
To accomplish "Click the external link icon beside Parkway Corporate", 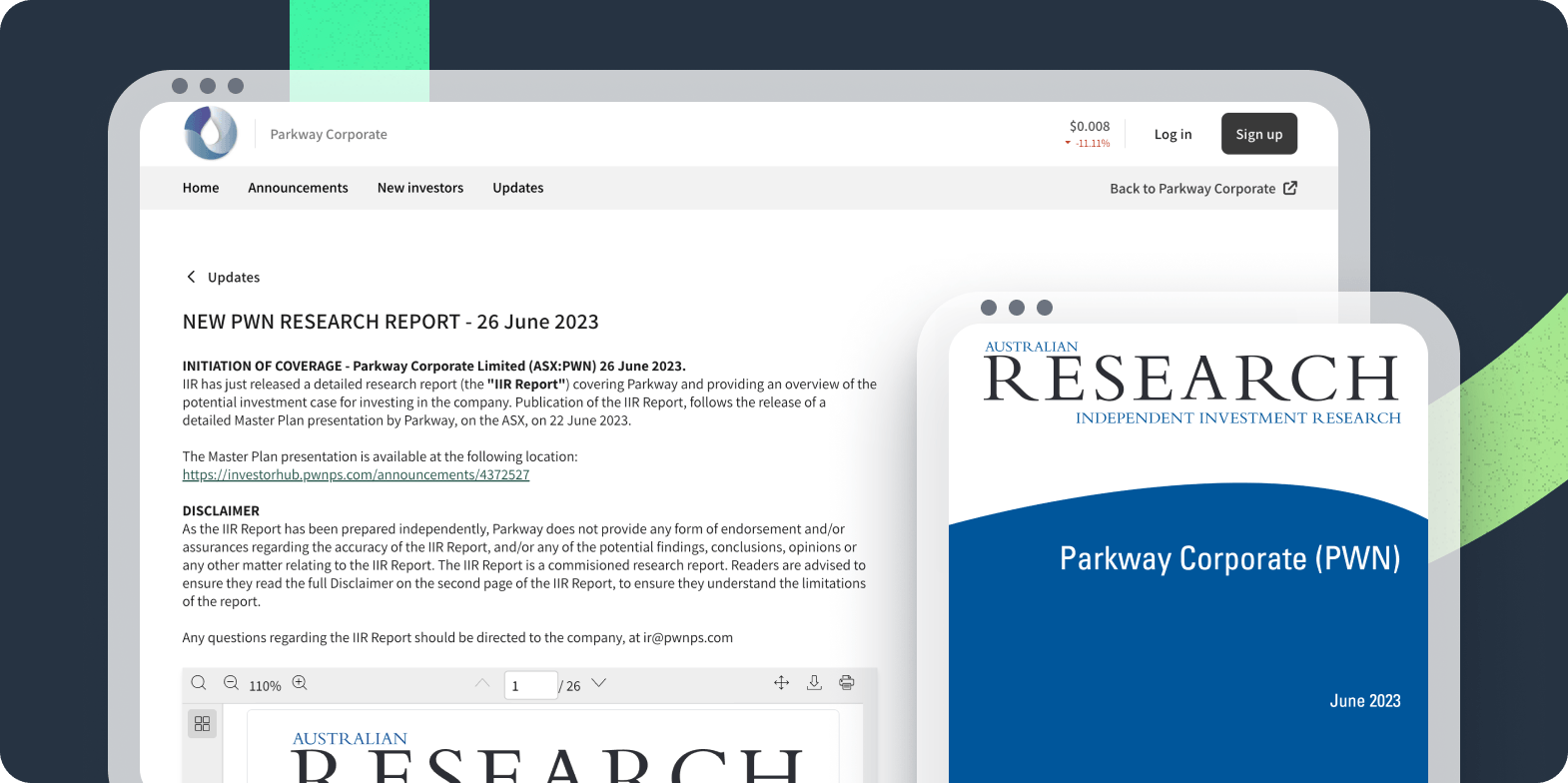I will point(1290,188).
